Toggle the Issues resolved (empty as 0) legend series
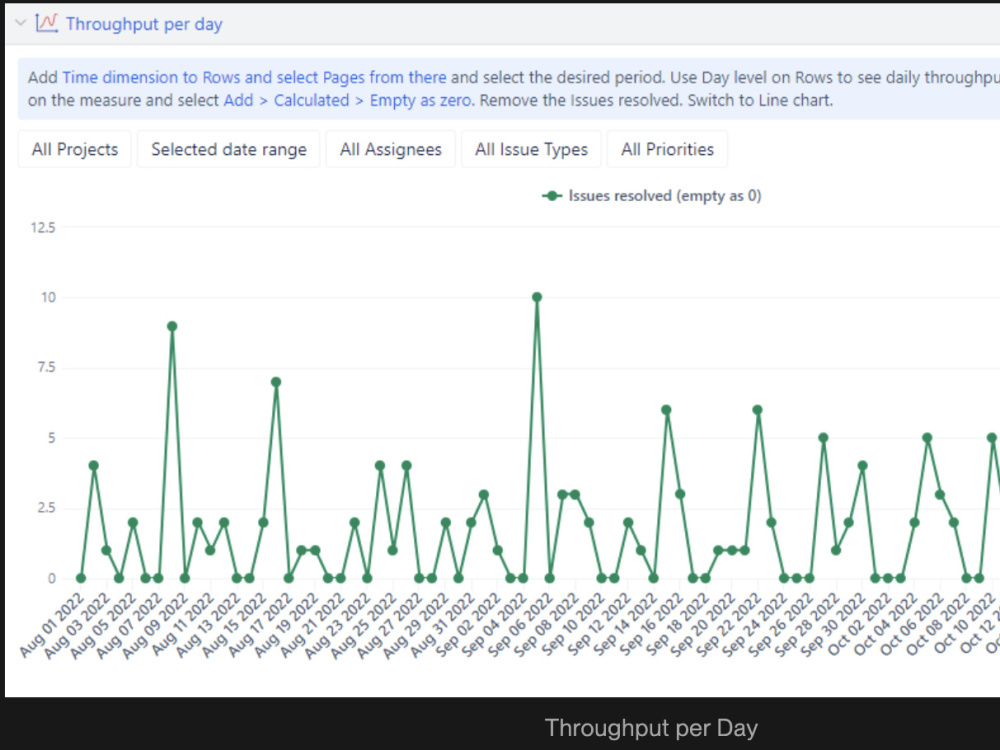The width and height of the screenshot is (1000, 750). [652, 196]
